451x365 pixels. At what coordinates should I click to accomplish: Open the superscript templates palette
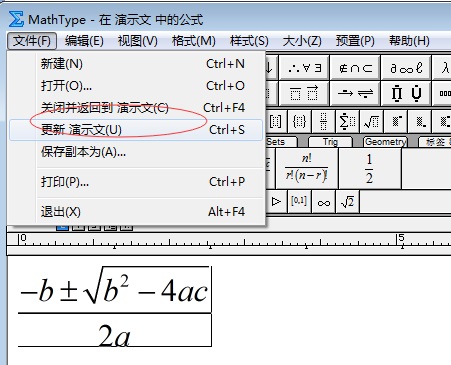click(395, 121)
